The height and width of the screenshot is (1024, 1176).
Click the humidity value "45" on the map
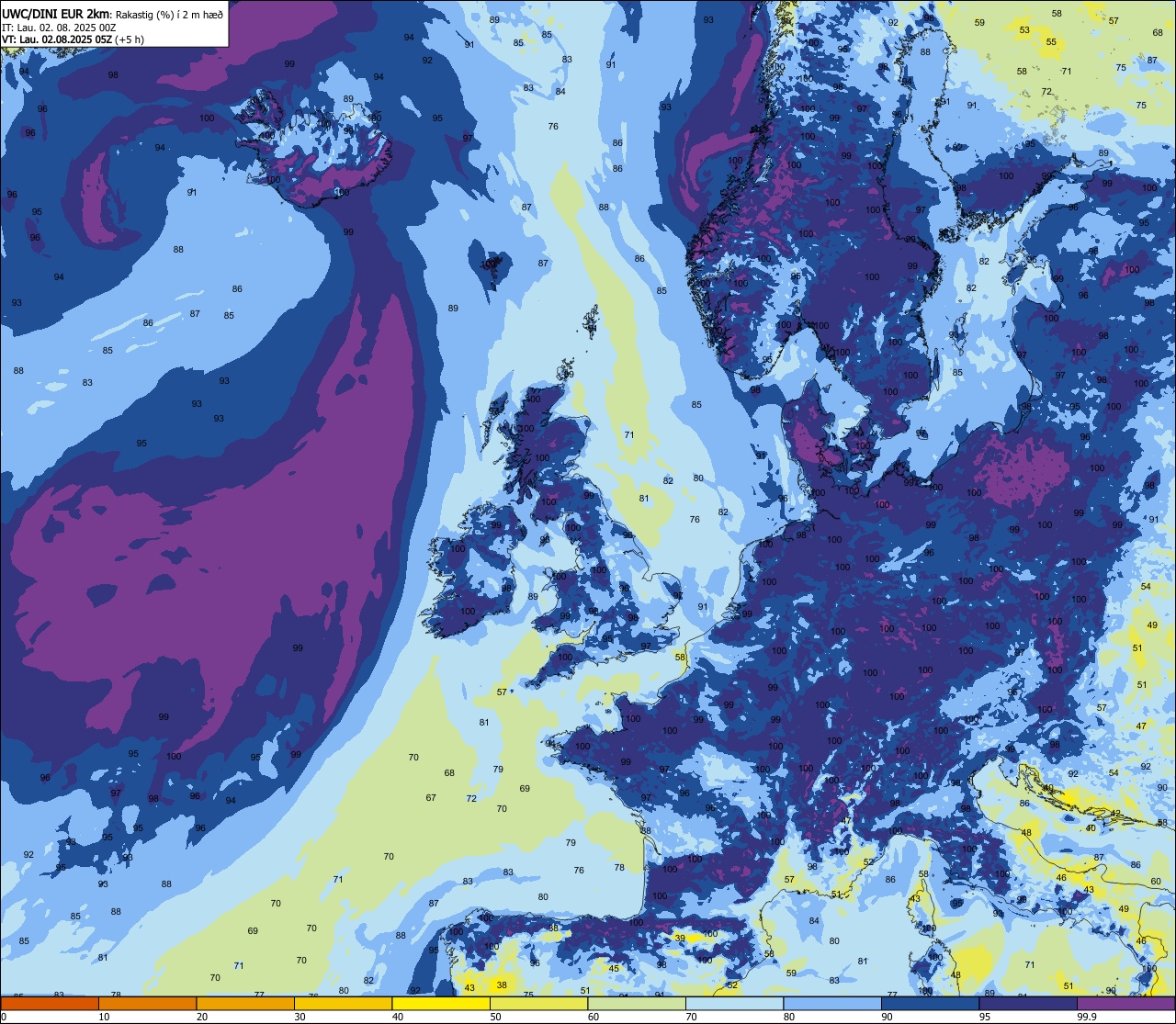[614, 968]
